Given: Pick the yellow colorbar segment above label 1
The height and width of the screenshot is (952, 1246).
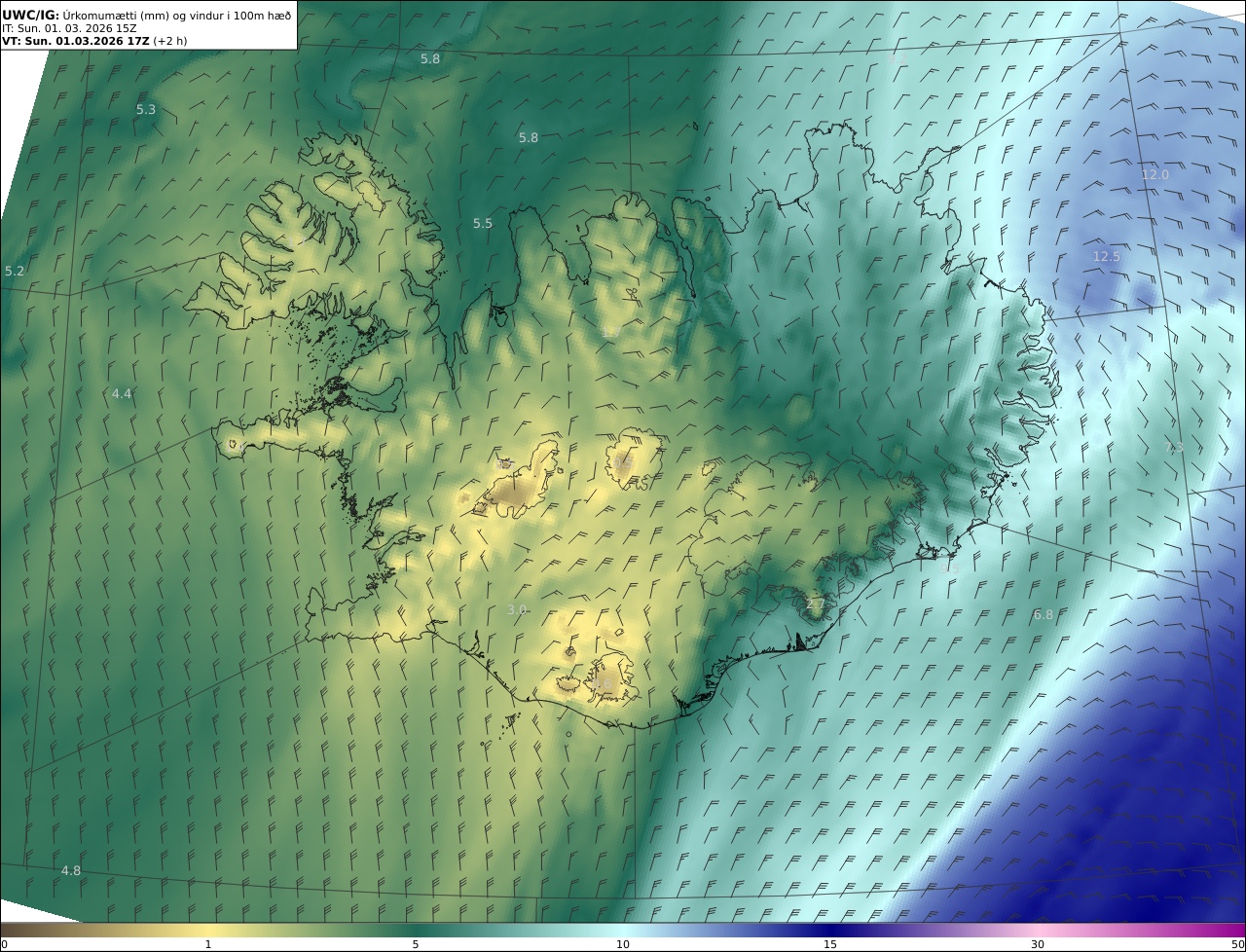Looking at the screenshot, I should (208, 930).
